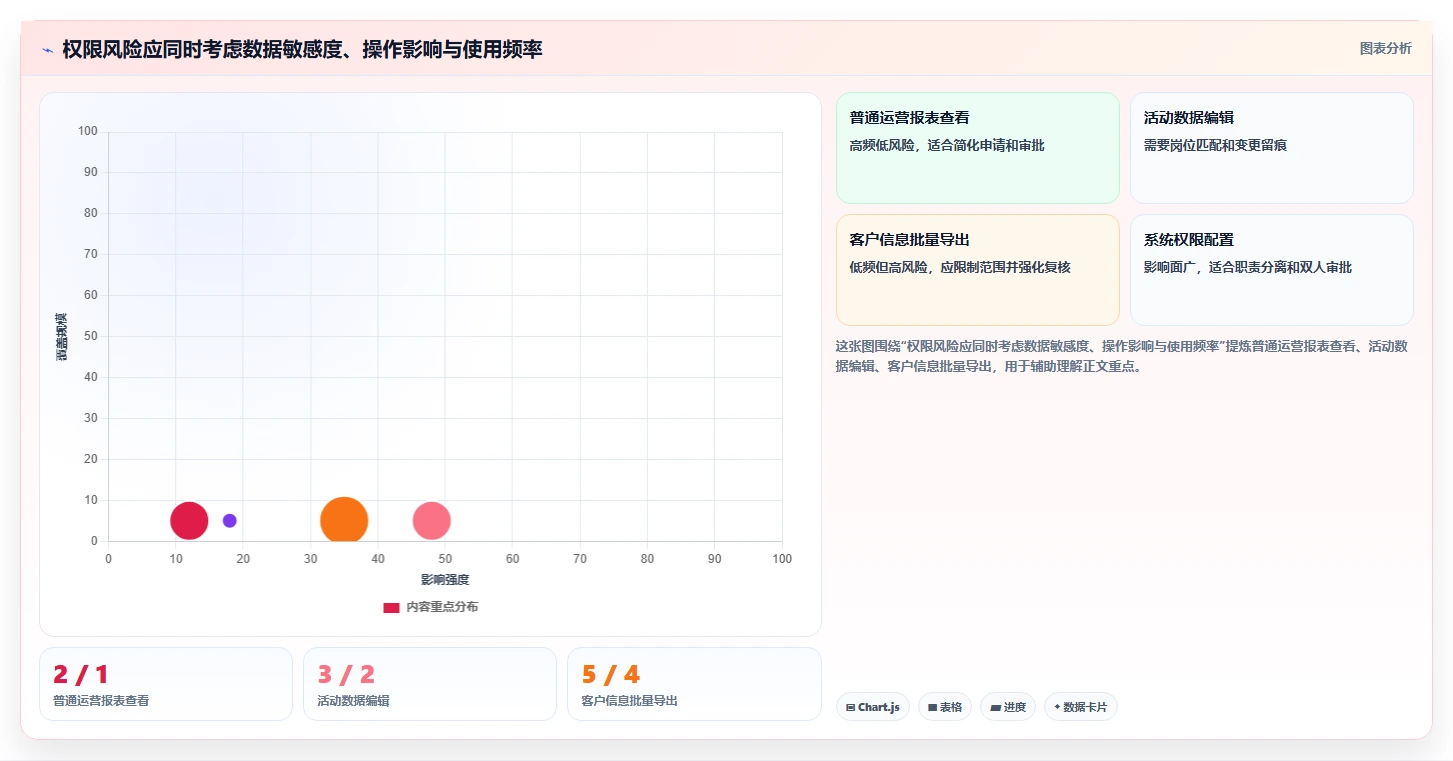The width and height of the screenshot is (1453, 761).
Task: Click the Chart.js tag chip
Action: tap(873, 707)
